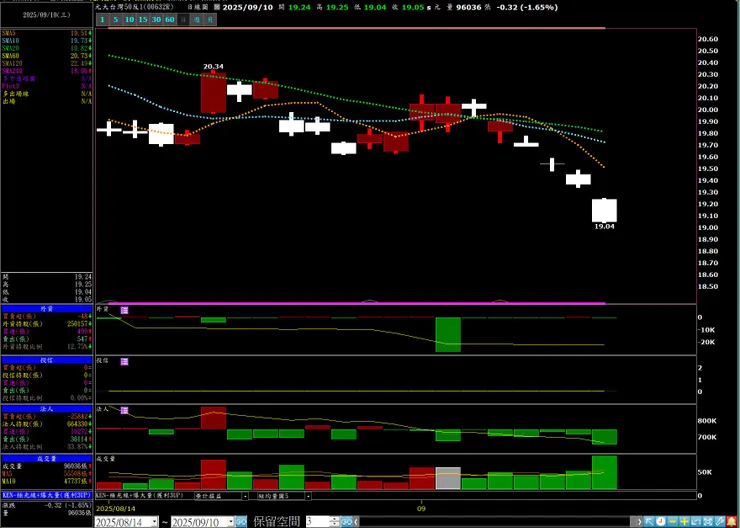Click the yellow plus zoom-in icon
Image resolution: width=740 pixels, height=528 pixels.
pyautogui.click(x=684, y=521)
